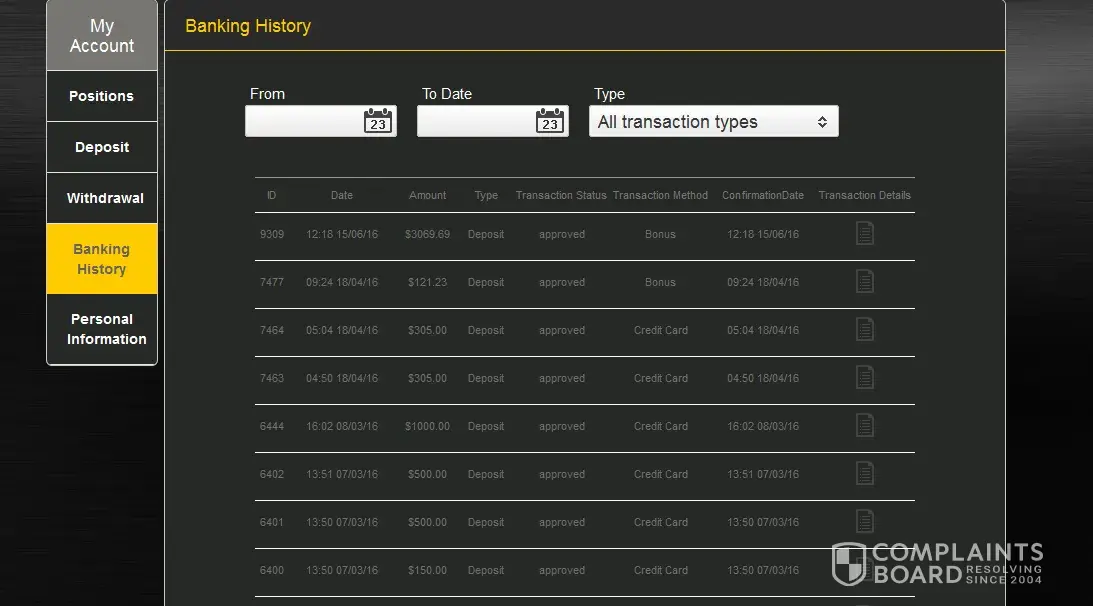Screen dimensions: 1093x606
Task: Click details icon for transaction 6401
Action: click(x=864, y=521)
